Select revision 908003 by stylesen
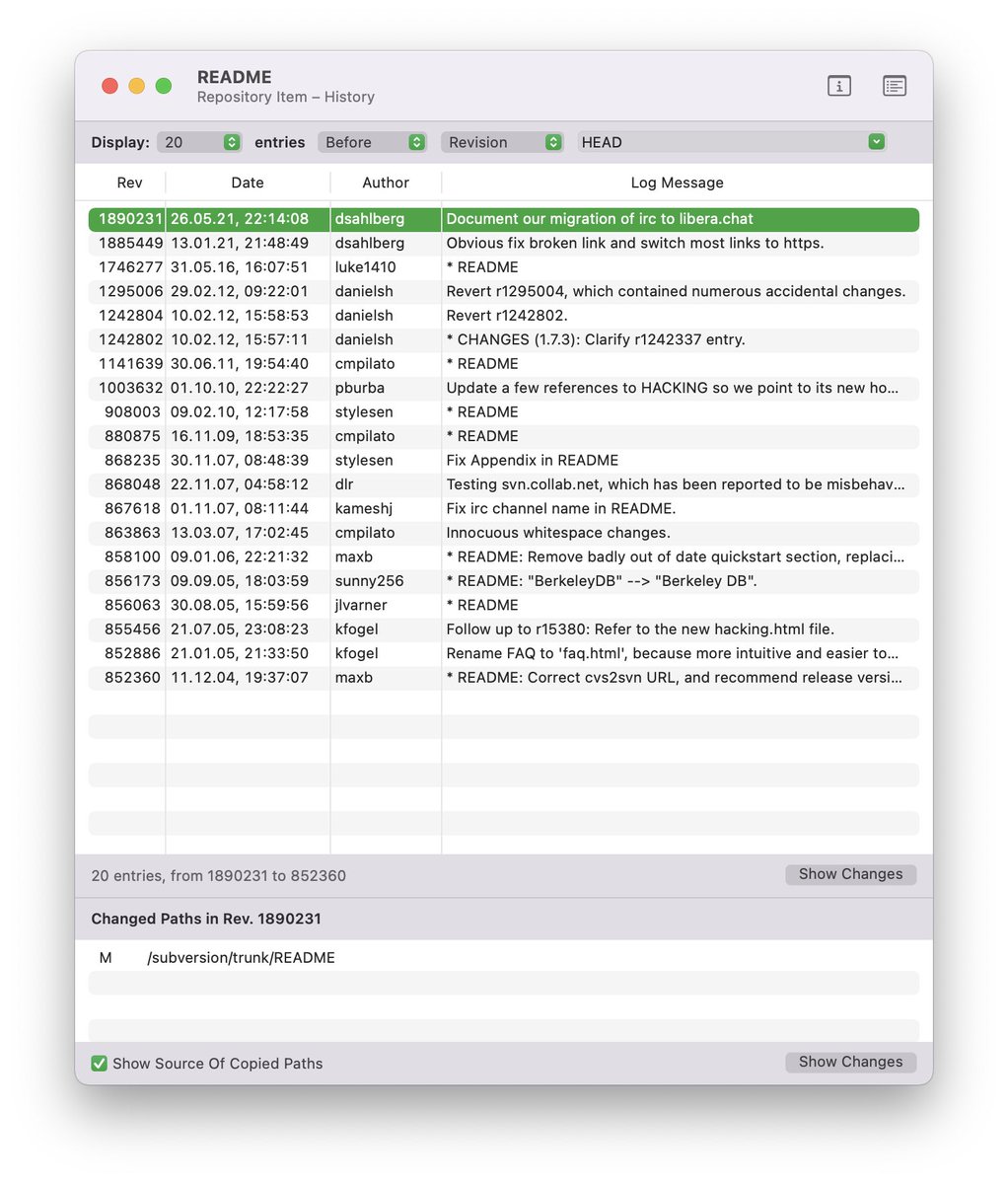 point(503,412)
